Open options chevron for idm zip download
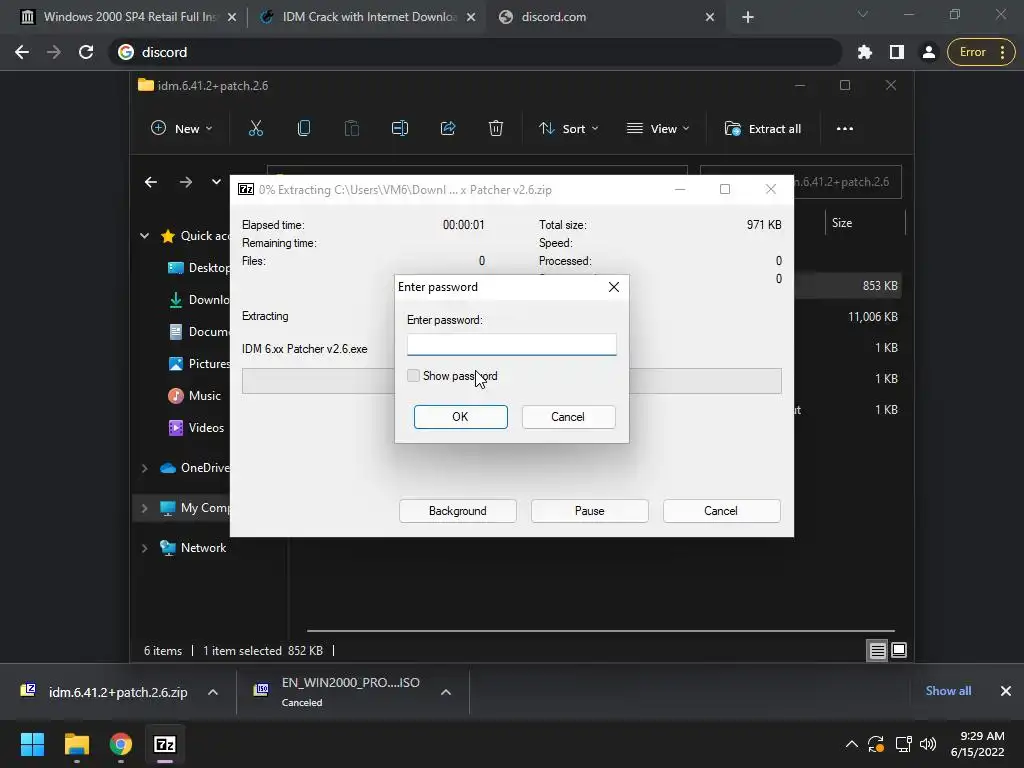Screen dimensions: 1024x768 coord(213,692)
